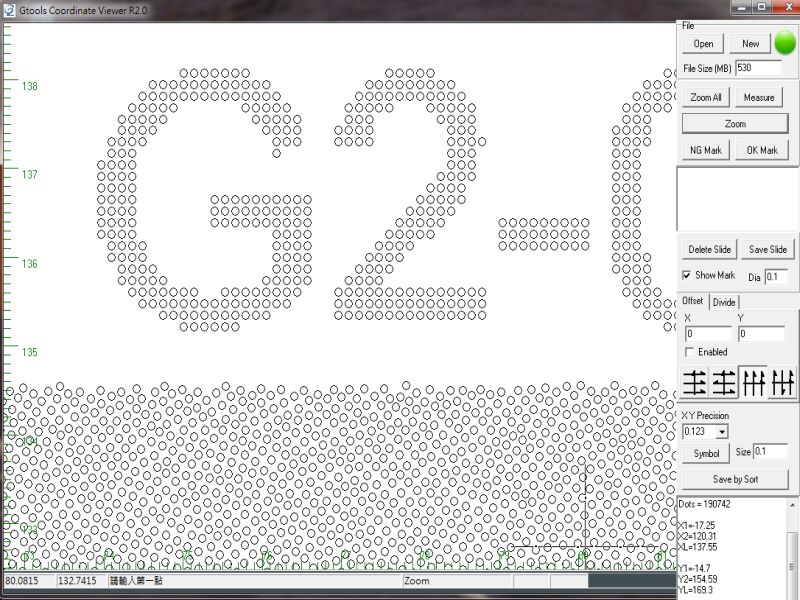This screenshot has width=800, height=600.
Task: Click the 'Zoom' mode label in status bar
Action: pyautogui.click(x=417, y=581)
